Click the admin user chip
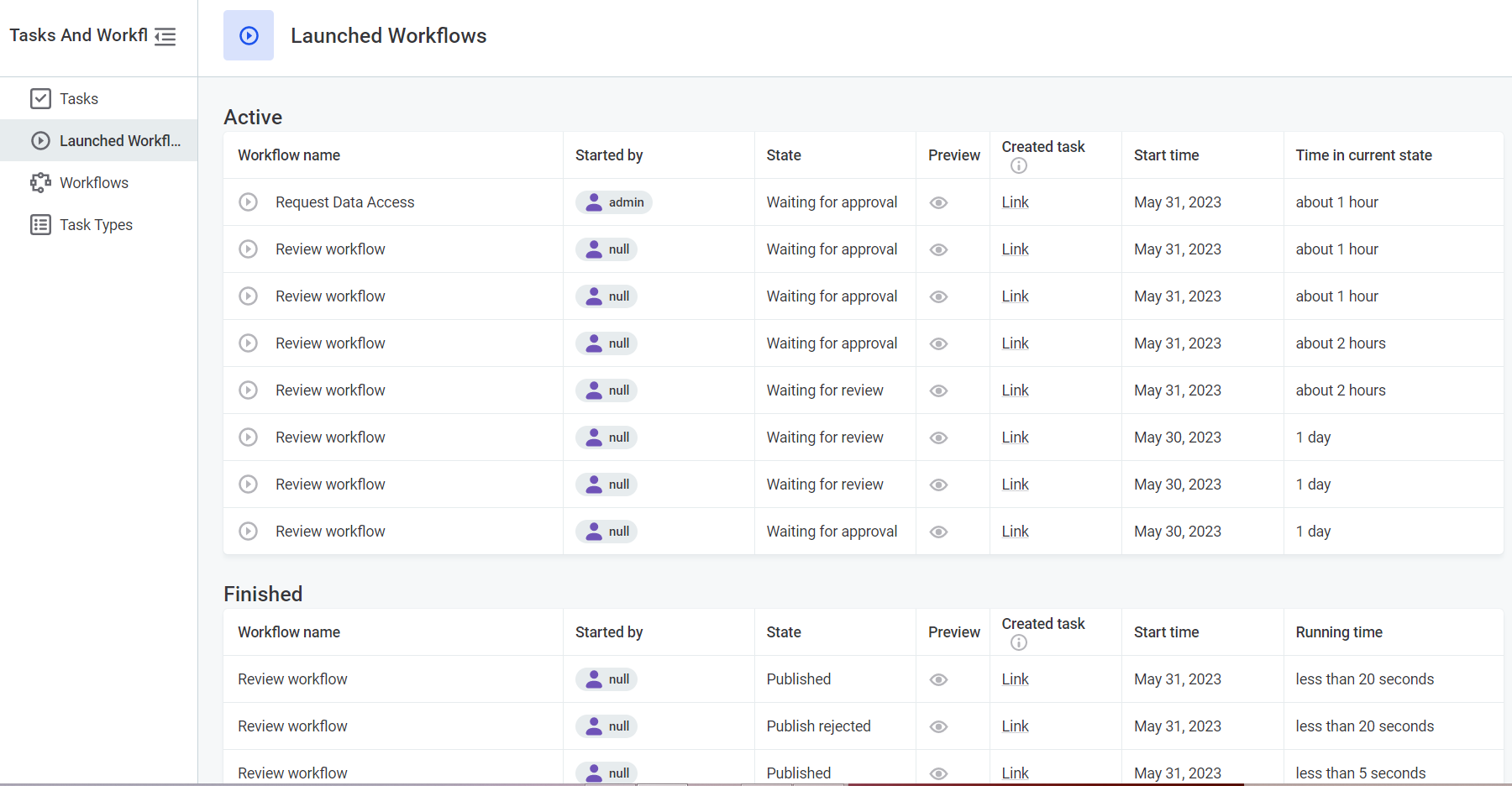This screenshot has width=1512, height=786. [614, 202]
